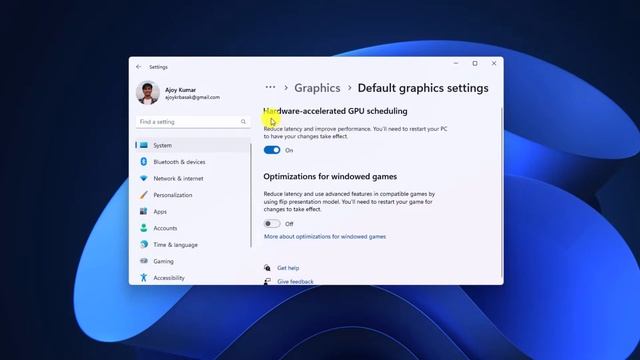Click the Accessibility figure icon

pos(144,278)
